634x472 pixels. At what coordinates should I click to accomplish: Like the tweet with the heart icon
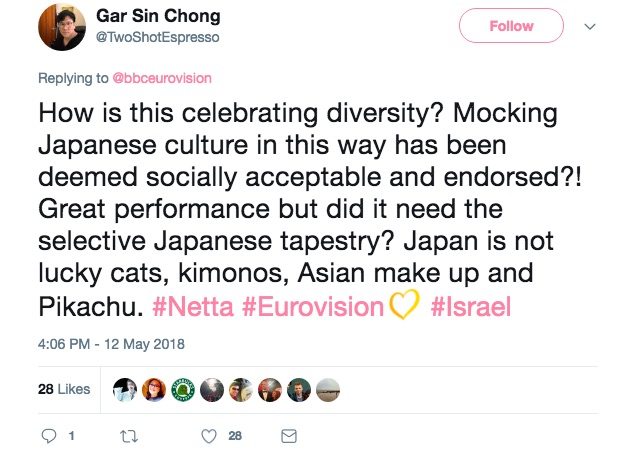209,436
